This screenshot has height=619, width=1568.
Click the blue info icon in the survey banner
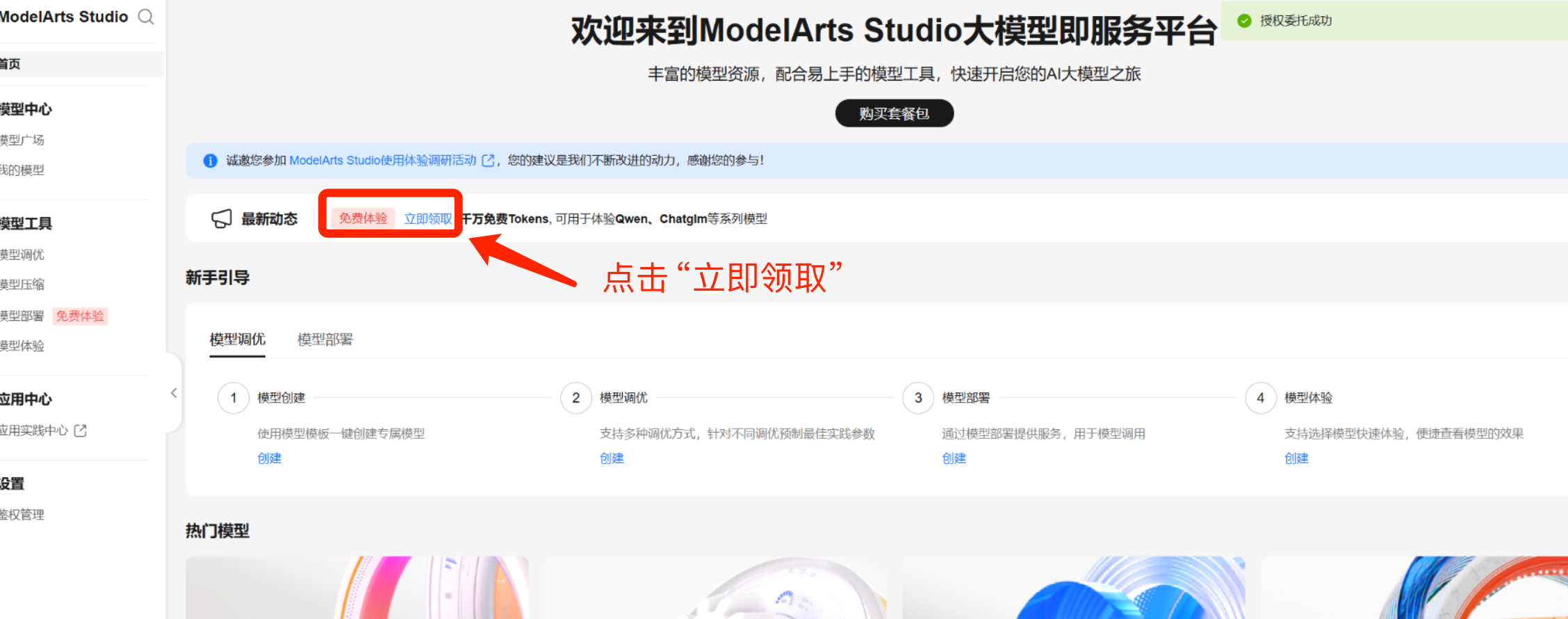click(210, 161)
